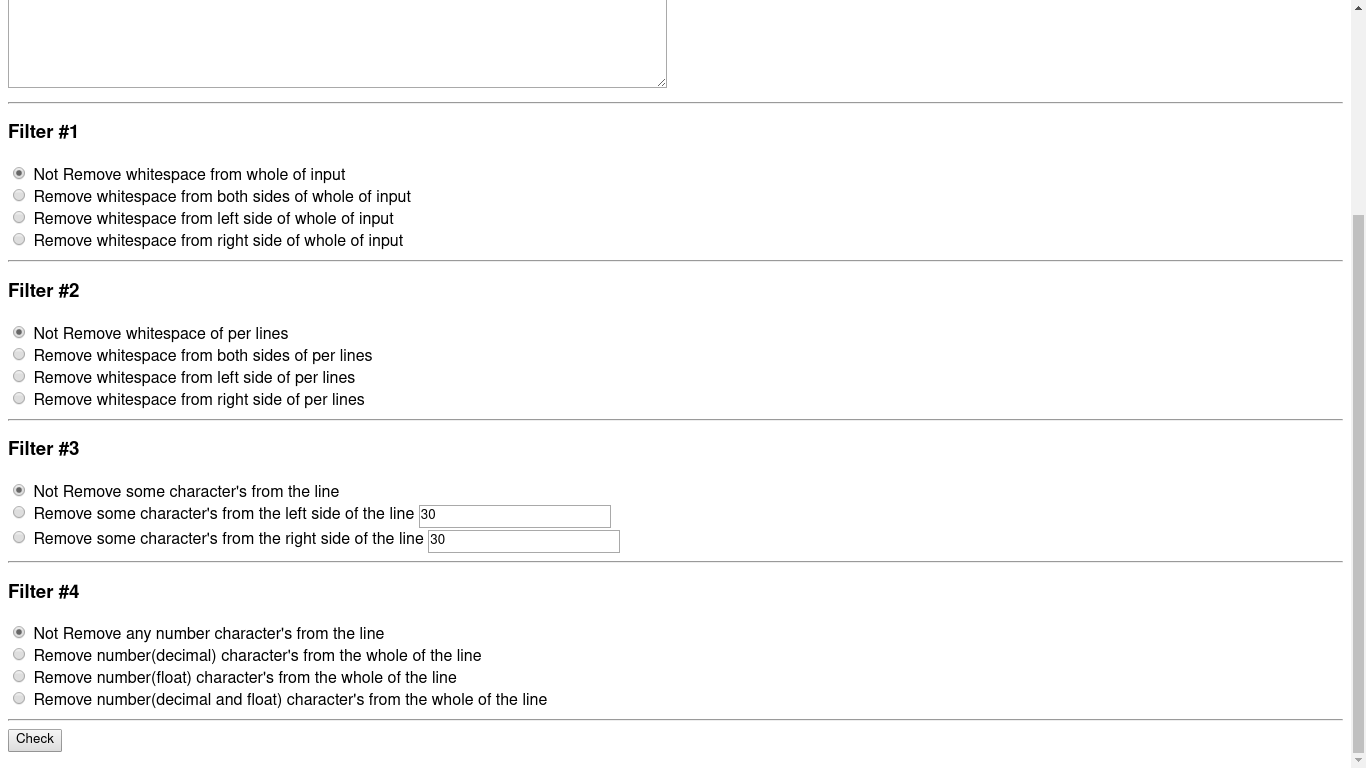Select "Not Remove any number character's from the line"
Image resolution: width=1366 pixels, height=768 pixels.
click(19, 632)
